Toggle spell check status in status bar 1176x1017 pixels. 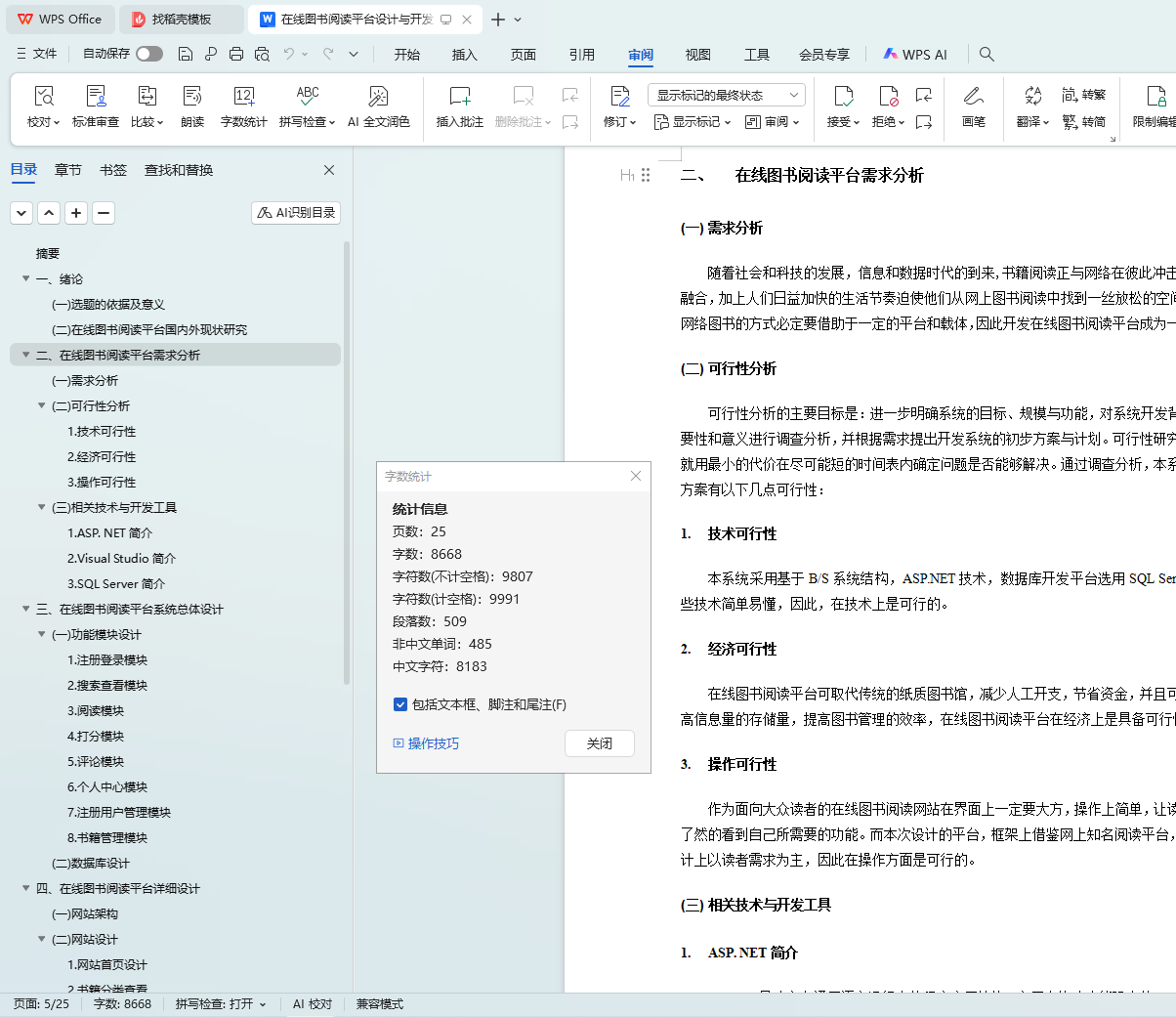221,1004
